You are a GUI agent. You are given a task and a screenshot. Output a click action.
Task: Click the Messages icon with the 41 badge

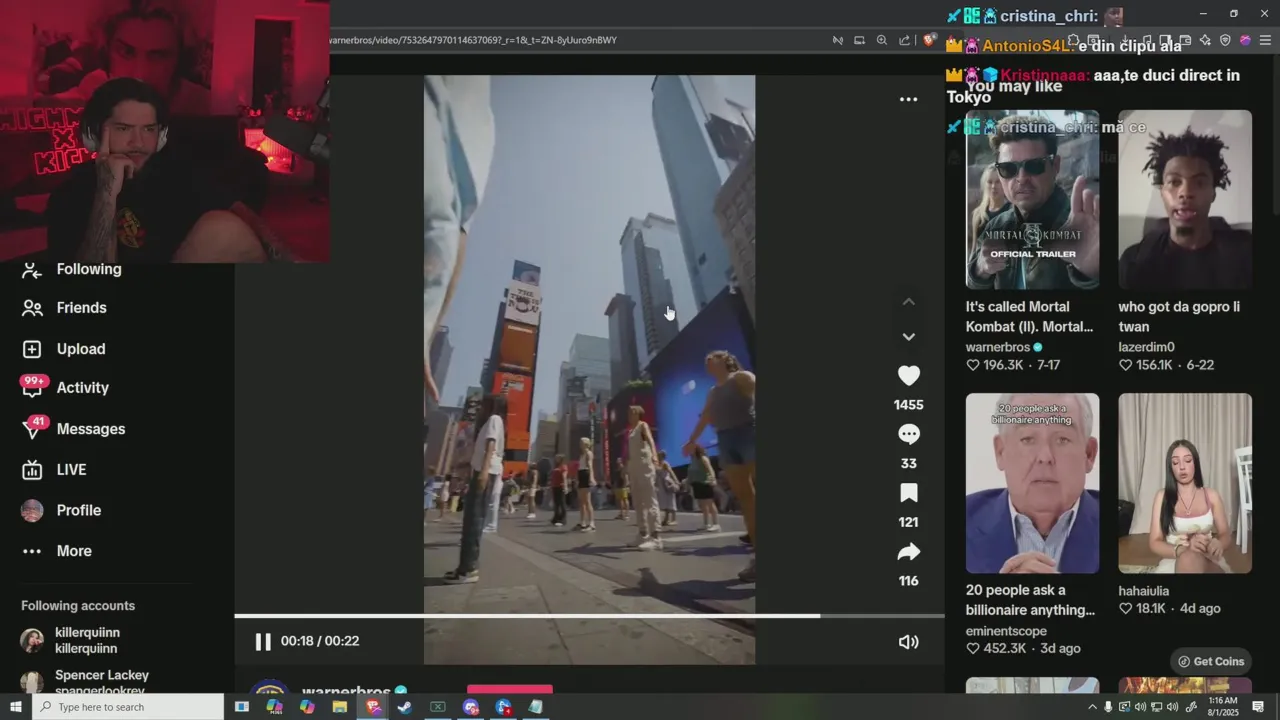coord(32,429)
